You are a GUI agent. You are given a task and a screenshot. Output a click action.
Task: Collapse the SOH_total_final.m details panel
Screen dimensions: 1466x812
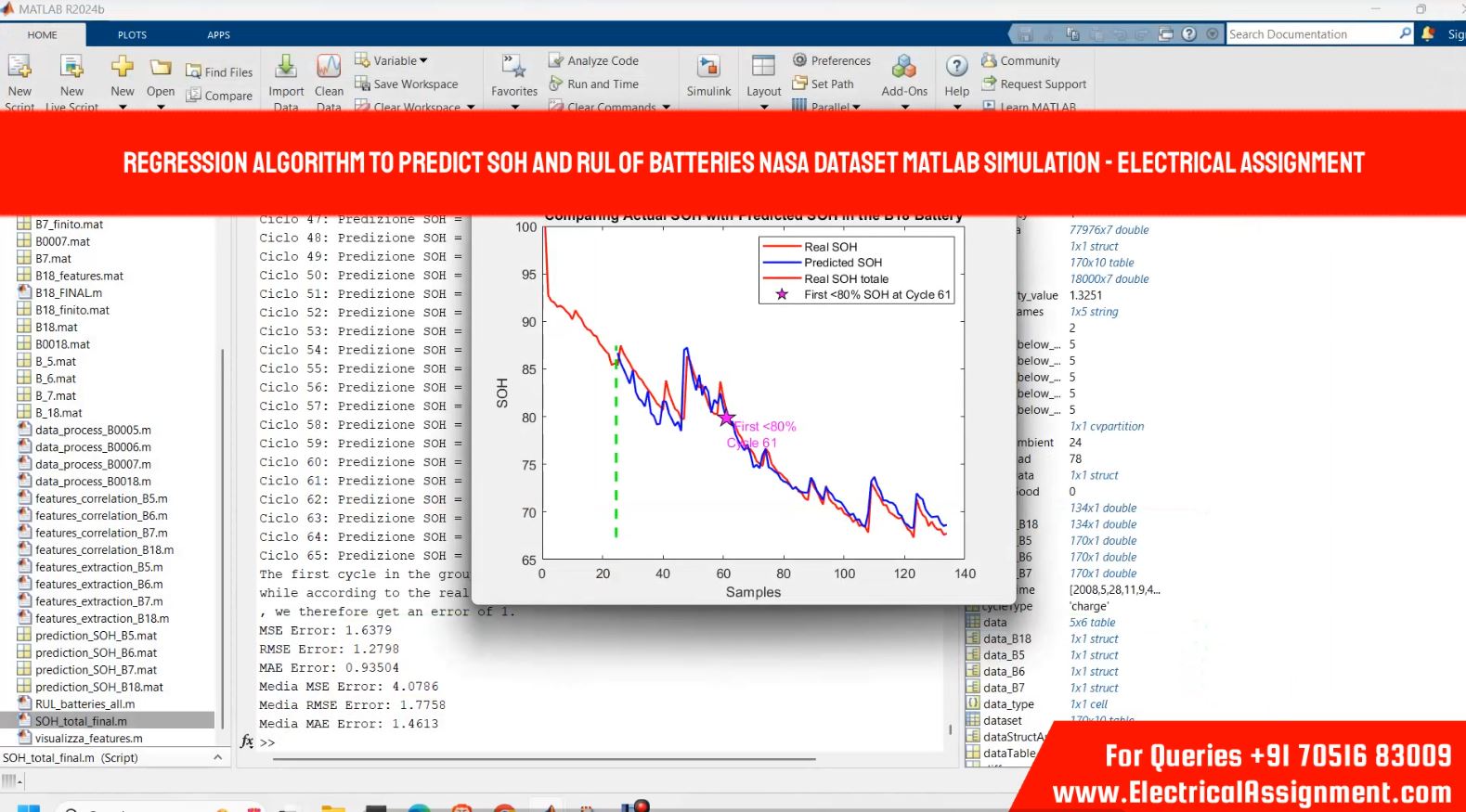[x=217, y=757]
